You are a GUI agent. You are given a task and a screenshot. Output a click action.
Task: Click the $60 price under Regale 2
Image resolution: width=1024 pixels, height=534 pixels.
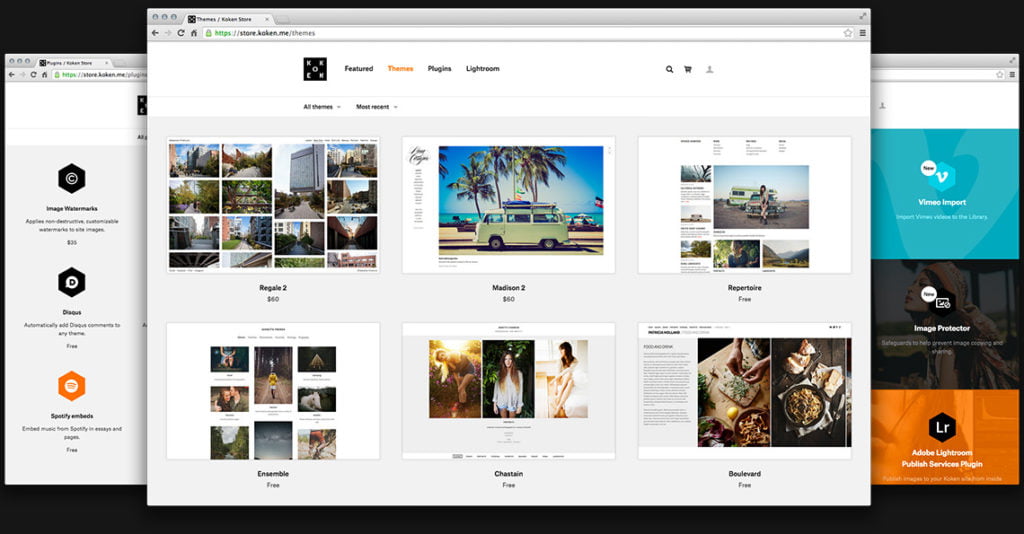coord(273,300)
